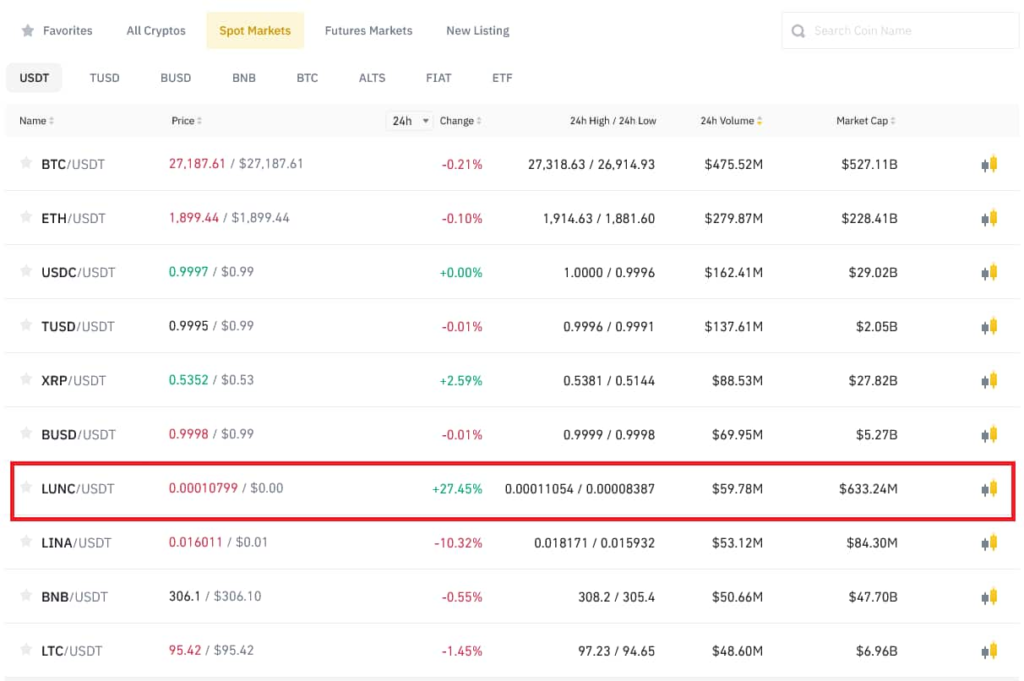Click LINA change value -10.32%
The height and width of the screenshot is (681, 1024).
pyautogui.click(x=458, y=543)
